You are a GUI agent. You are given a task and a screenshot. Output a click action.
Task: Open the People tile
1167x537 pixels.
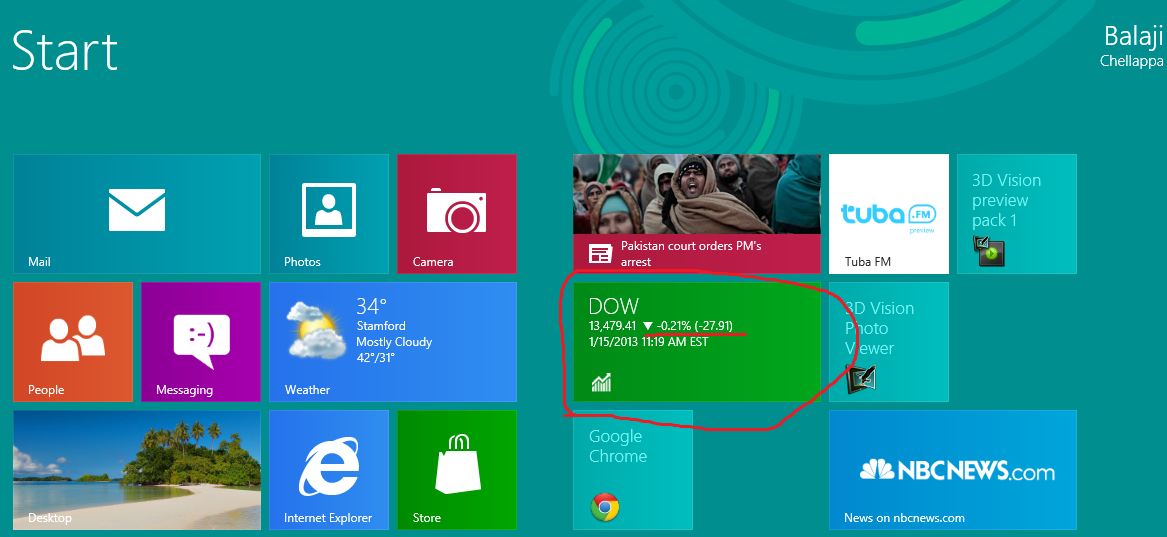click(73, 341)
